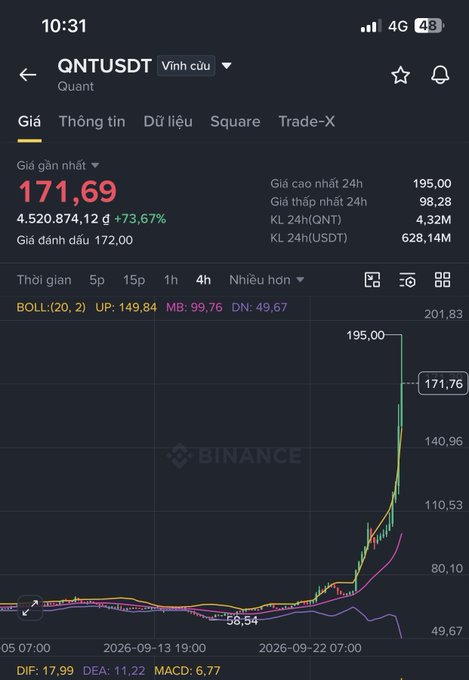Tap the DIF: 17,99 MACD value
The image size is (469, 680).
[45, 670]
